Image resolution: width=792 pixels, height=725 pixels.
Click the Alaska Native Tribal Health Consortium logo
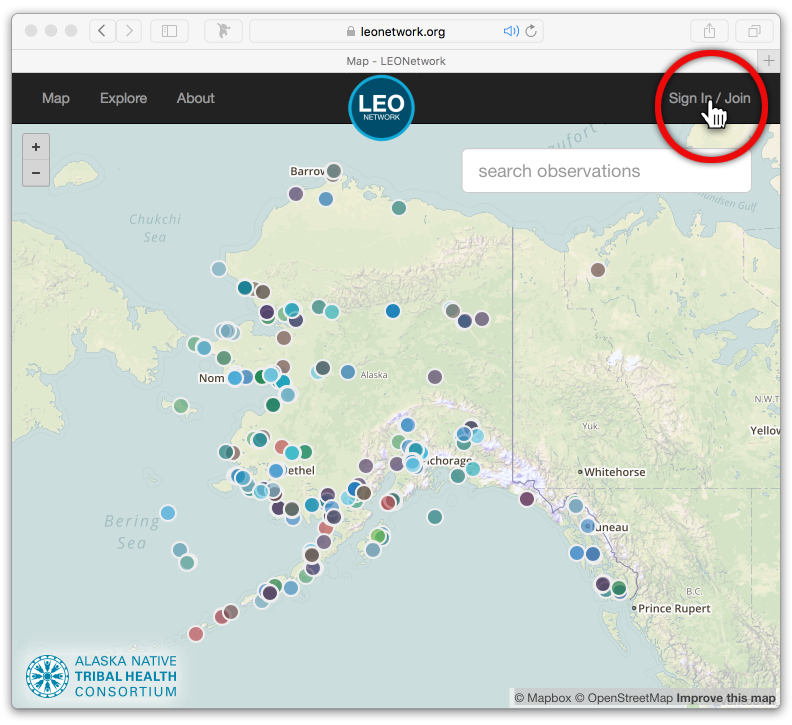pyautogui.click(x=102, y=676)
